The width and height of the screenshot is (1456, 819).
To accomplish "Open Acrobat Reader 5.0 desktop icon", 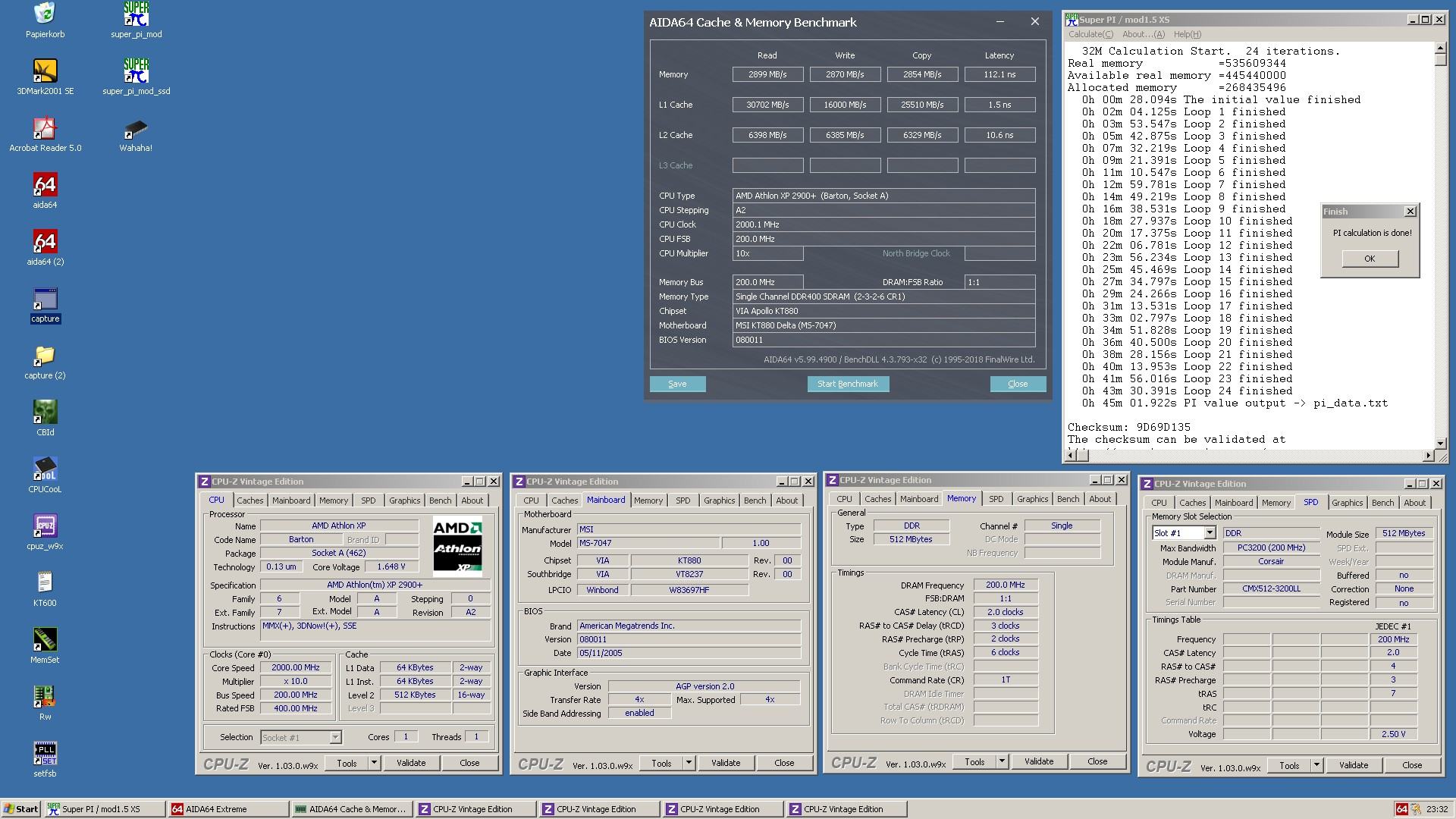I will coord(45,134).
